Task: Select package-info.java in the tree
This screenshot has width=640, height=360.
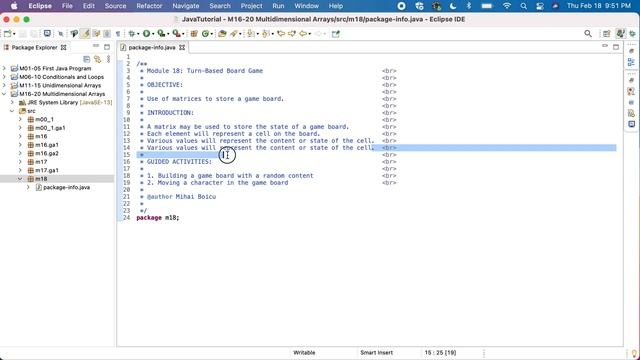Action: (x=67, y=187)
